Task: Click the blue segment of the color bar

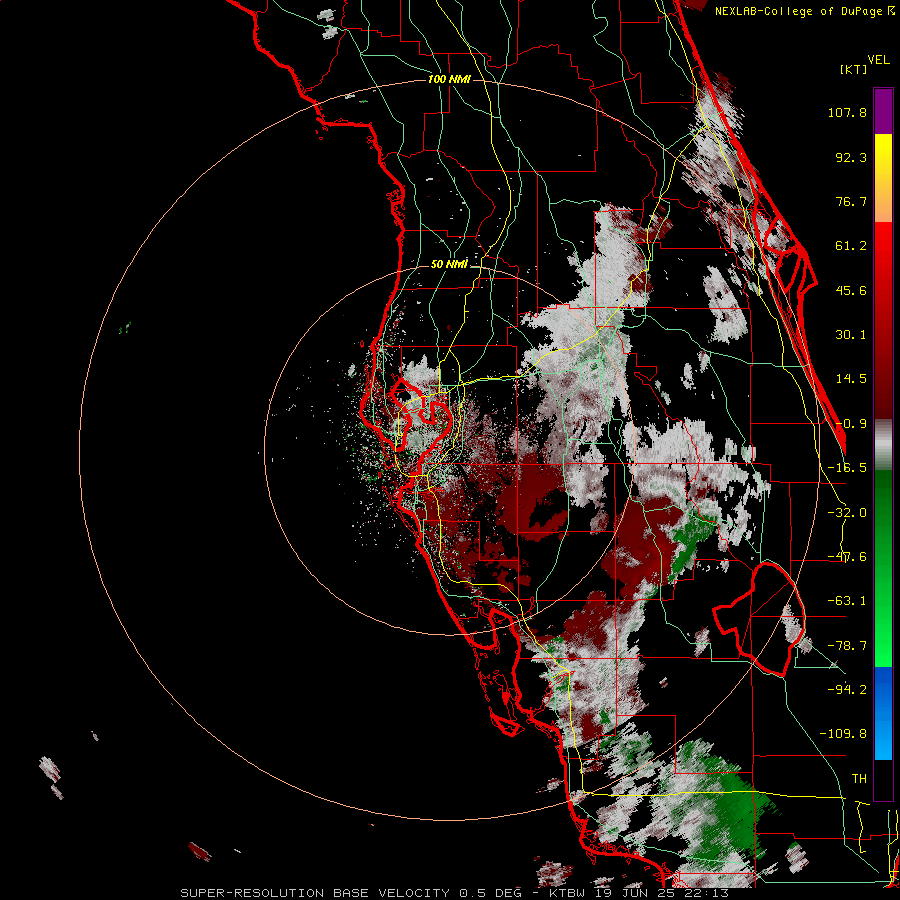Action: click(x=883, y=713)
